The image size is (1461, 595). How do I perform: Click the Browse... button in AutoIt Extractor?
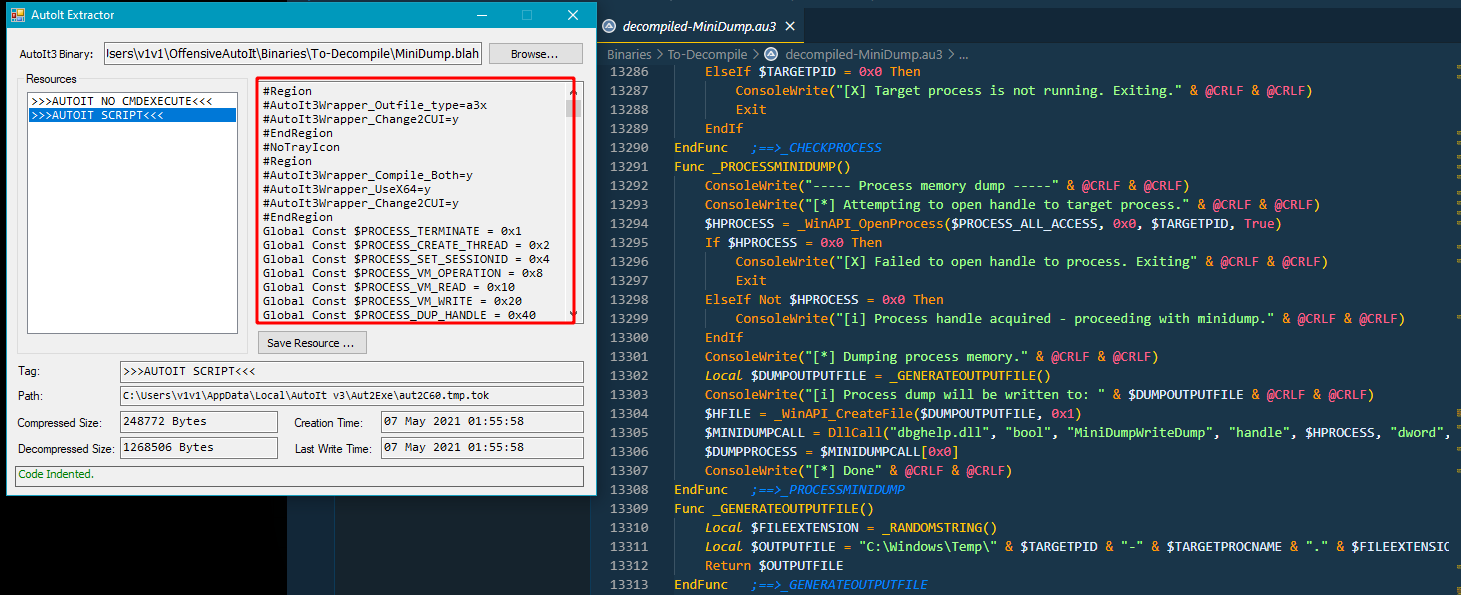pos(535,53)
